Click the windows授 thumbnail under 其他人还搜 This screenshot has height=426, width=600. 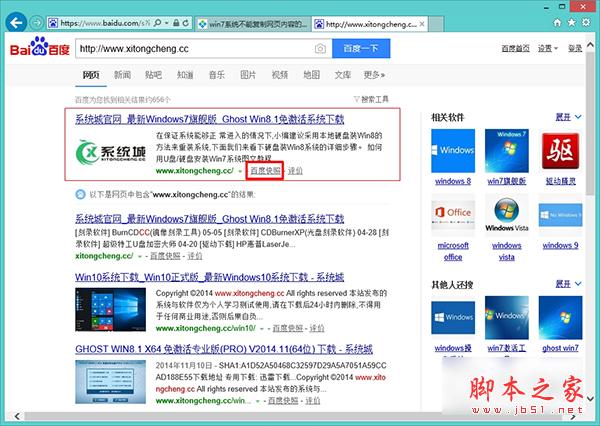pos(453,317)
